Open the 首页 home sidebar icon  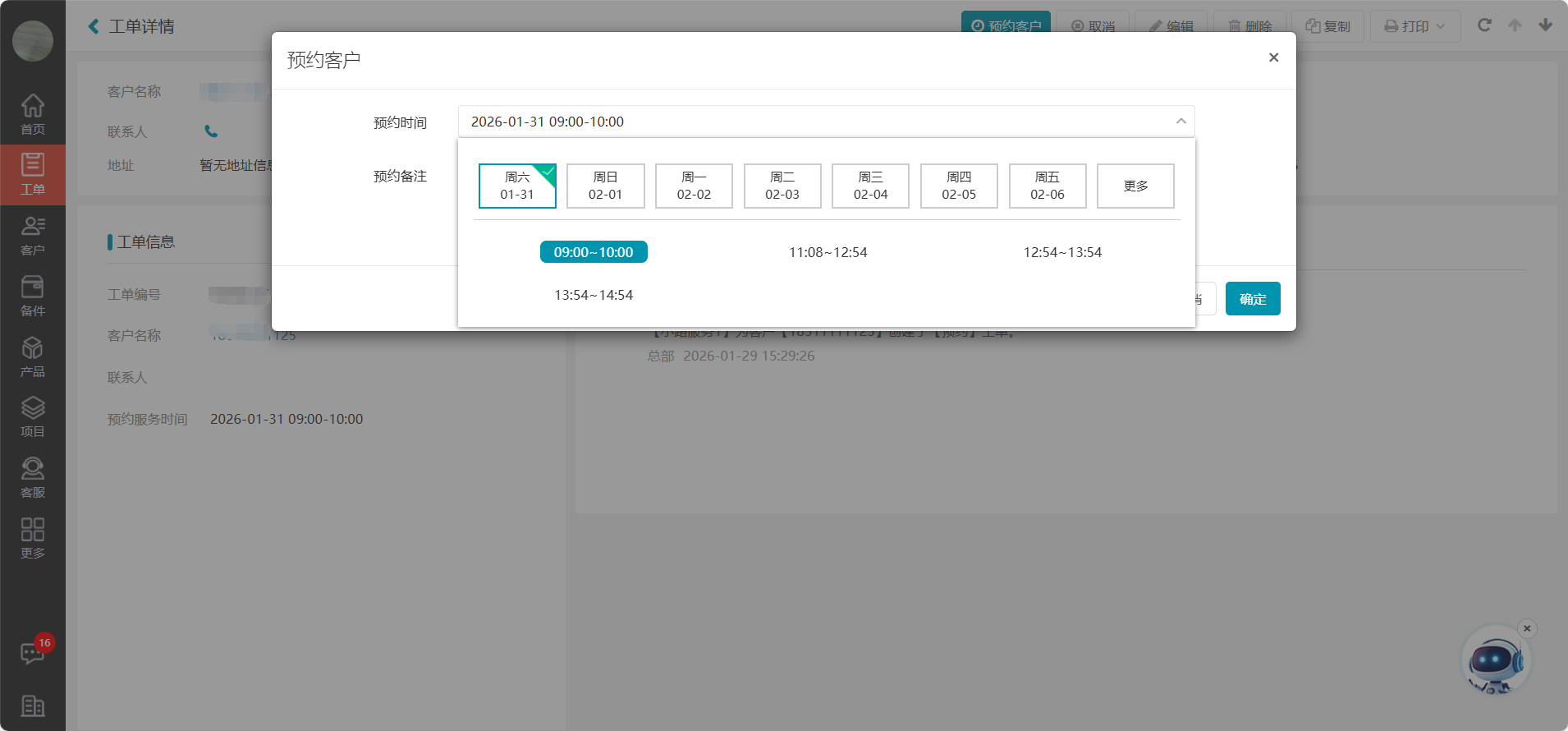32,114
